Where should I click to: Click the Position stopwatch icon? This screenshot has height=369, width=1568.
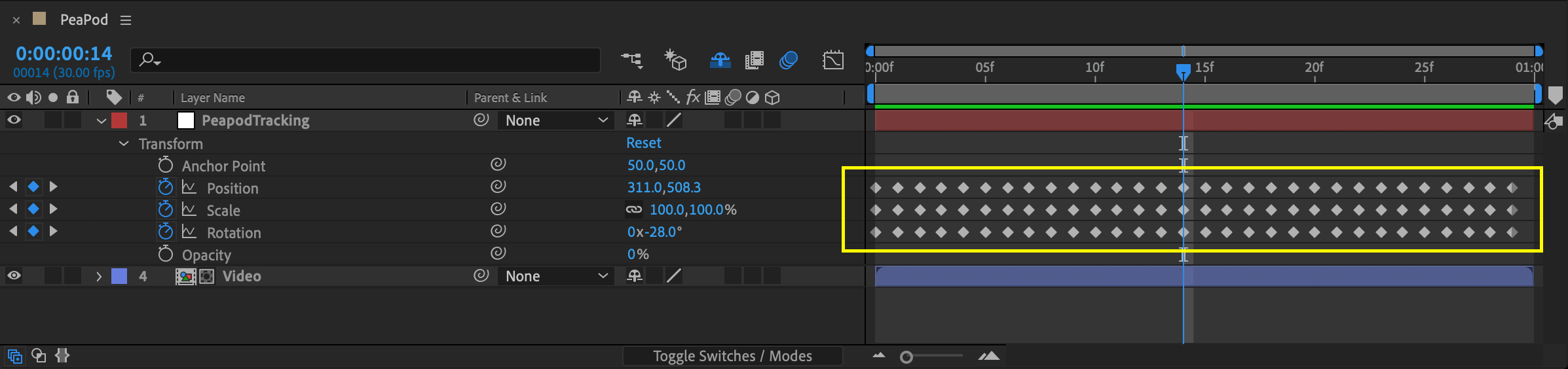pyautogui.click(x=166, y=188)
